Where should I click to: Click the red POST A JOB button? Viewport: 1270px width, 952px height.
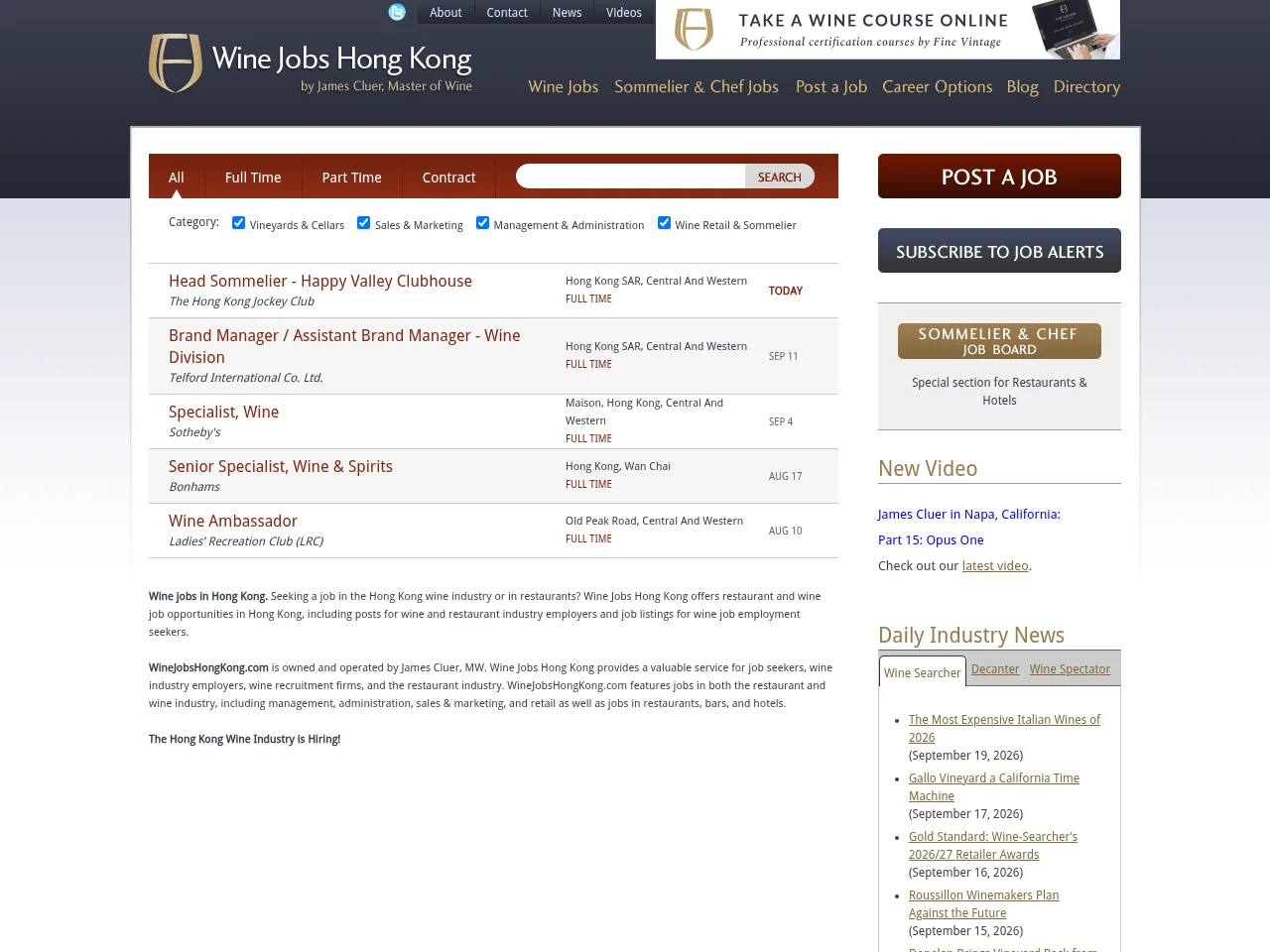pyautogui.click(x=999, y=177)
